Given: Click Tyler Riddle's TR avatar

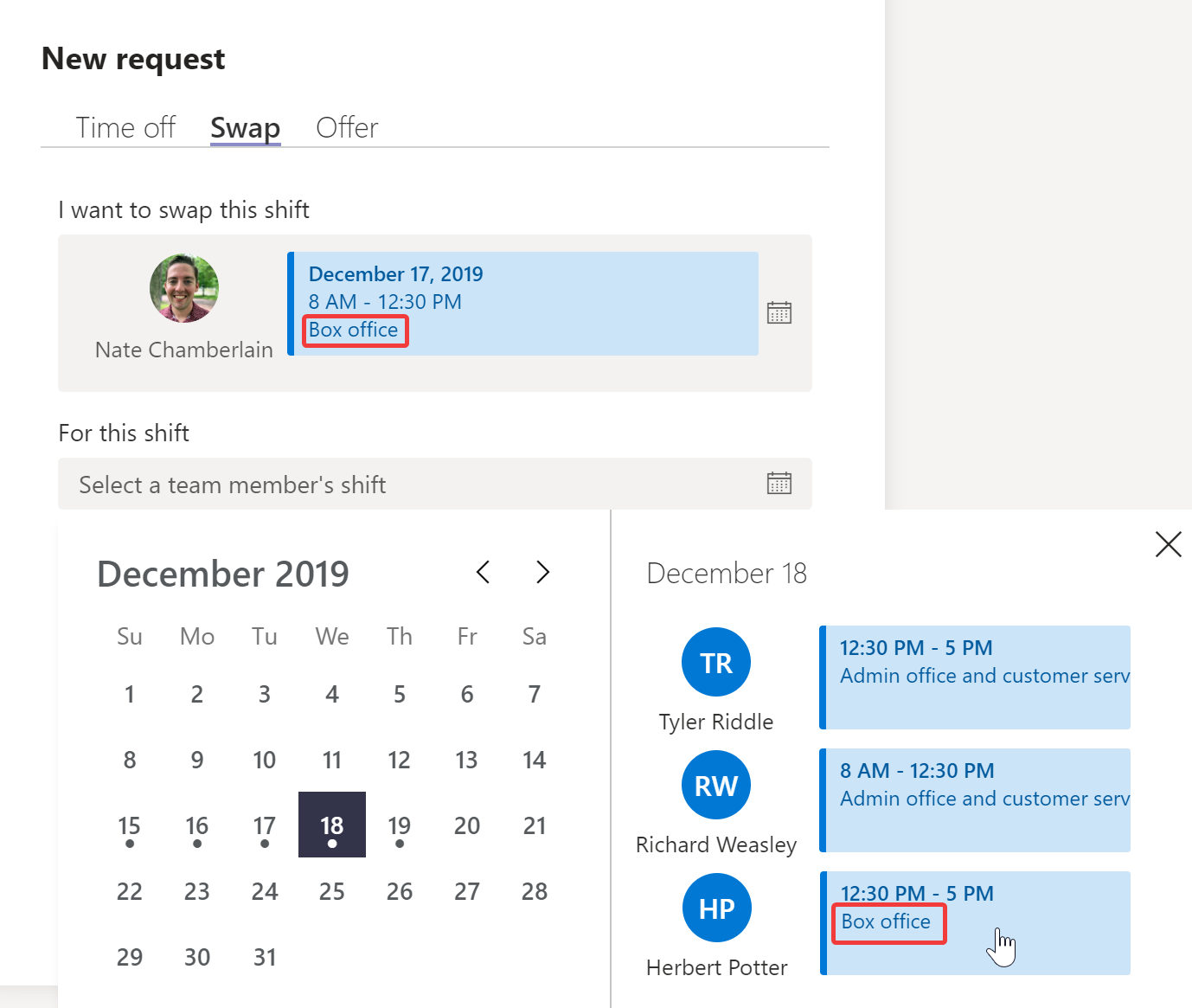Looking at the screenshot, I should coord(715,662).
